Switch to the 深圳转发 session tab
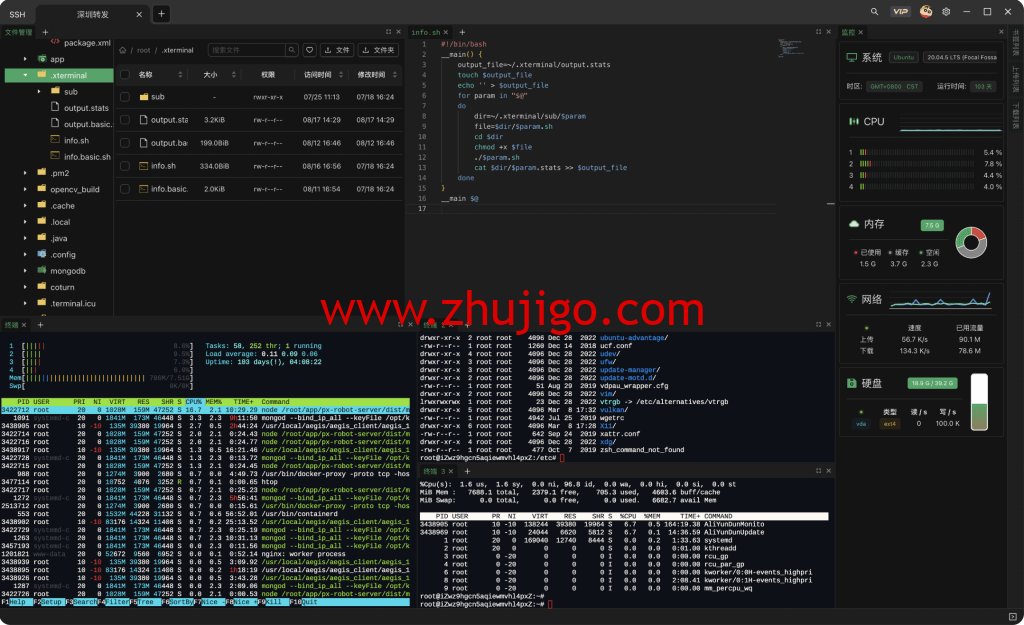Screen dimensions: 1024x625 point(95,14)
